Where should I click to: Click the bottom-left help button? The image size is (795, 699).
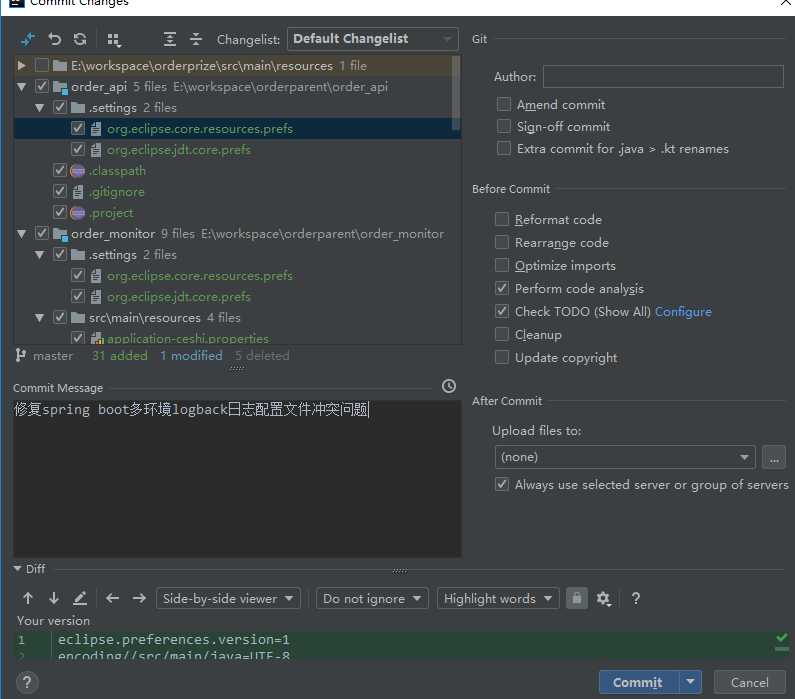pos(27,682)
